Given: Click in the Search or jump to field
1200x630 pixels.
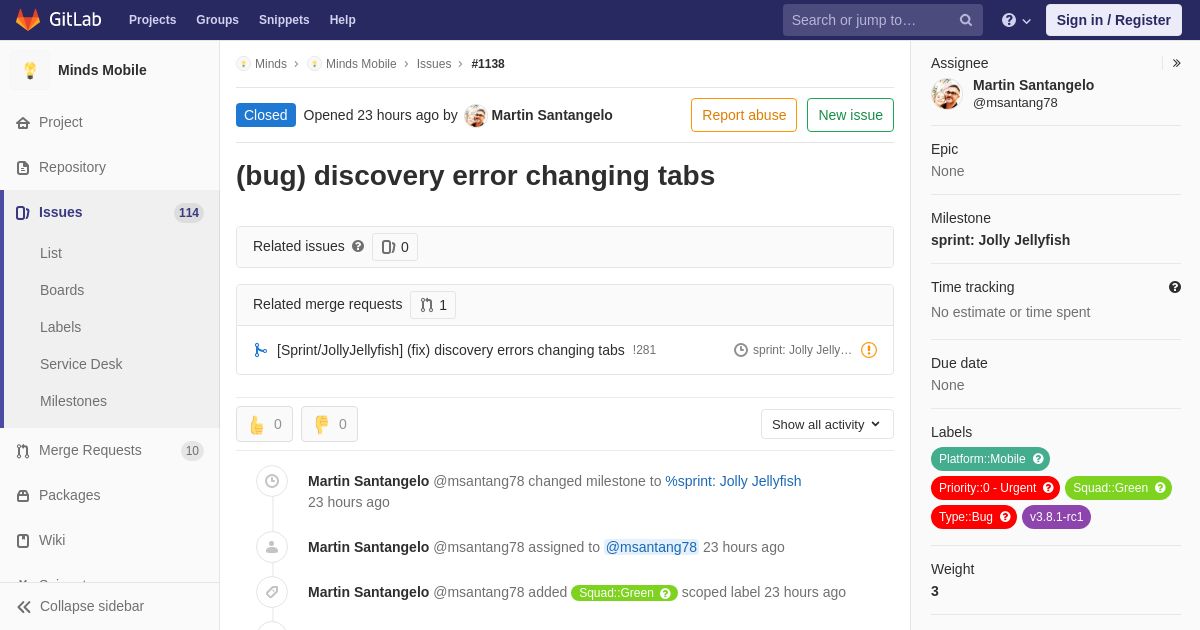Looking at the screenshot, I should pyautogui.click(x=870, y=20).
